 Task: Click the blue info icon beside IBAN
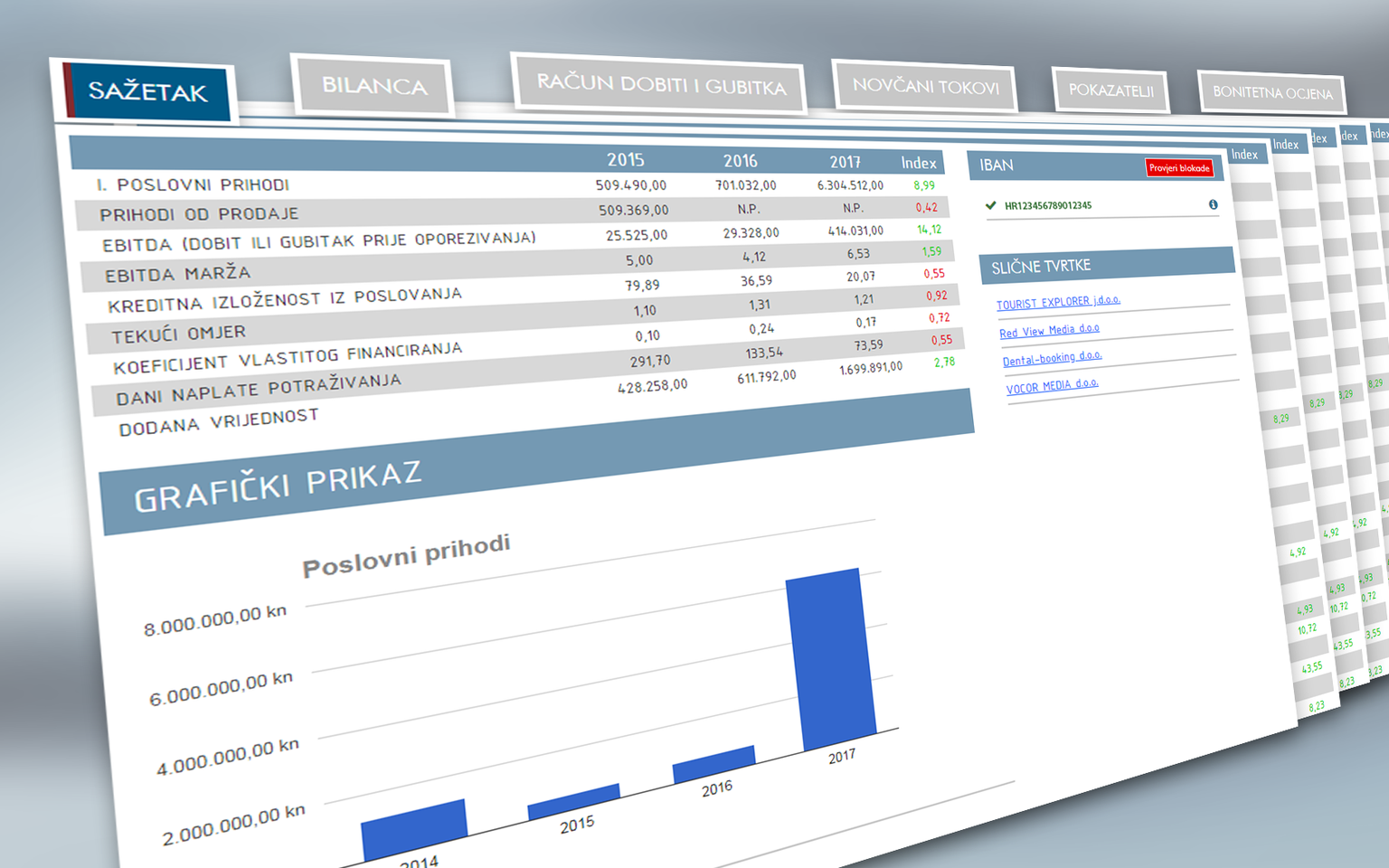pyautogui.click(x=1213, y=204)
